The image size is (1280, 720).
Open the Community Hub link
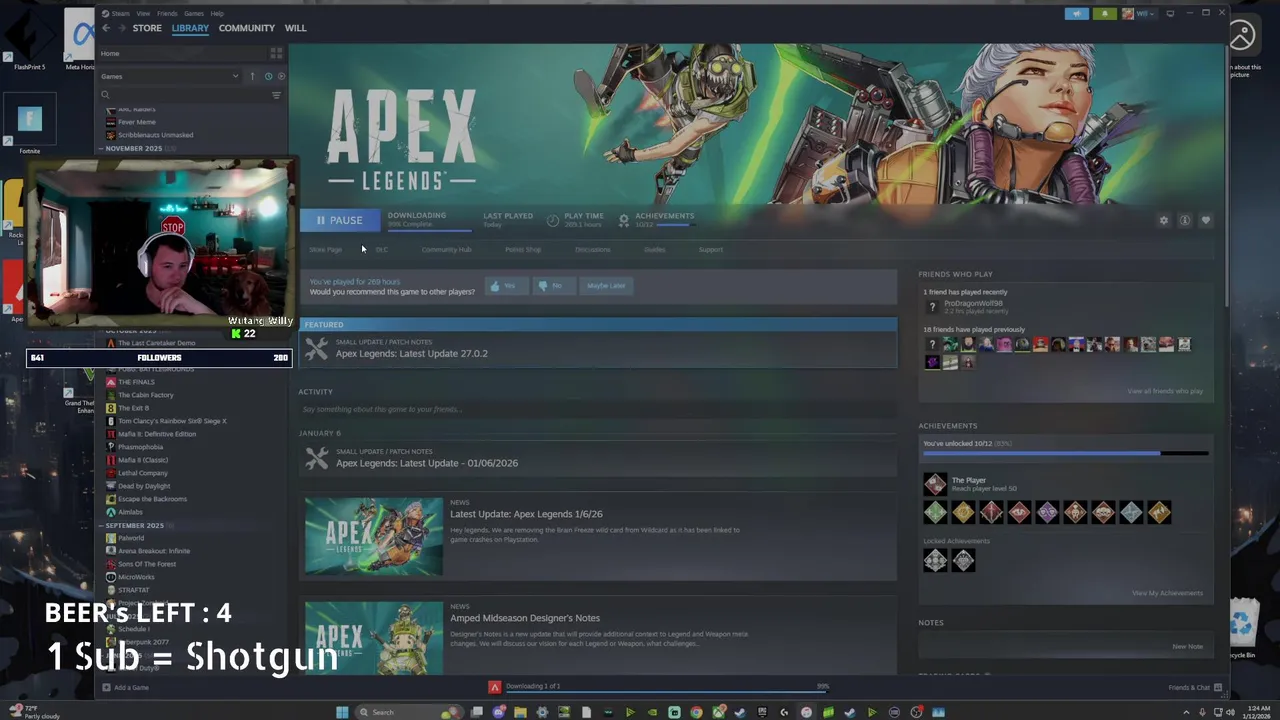click(446, 249)
